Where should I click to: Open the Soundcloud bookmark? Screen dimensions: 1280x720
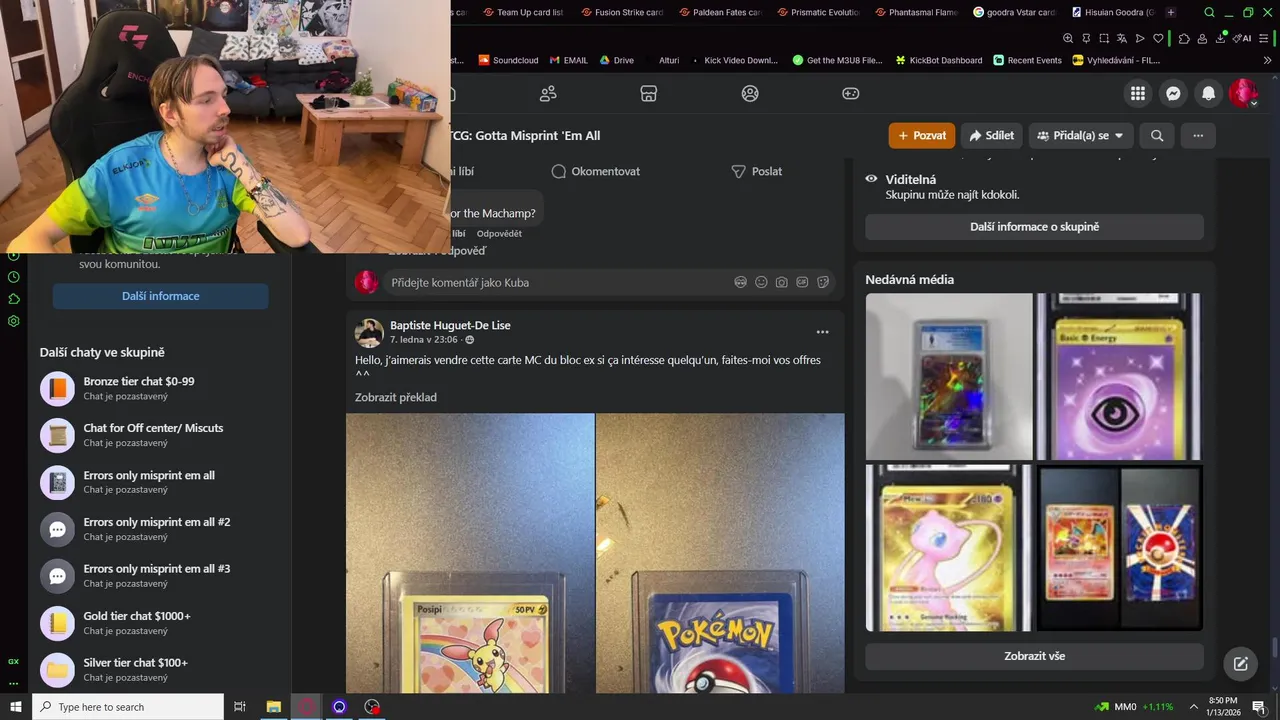(x=508, y=60)
